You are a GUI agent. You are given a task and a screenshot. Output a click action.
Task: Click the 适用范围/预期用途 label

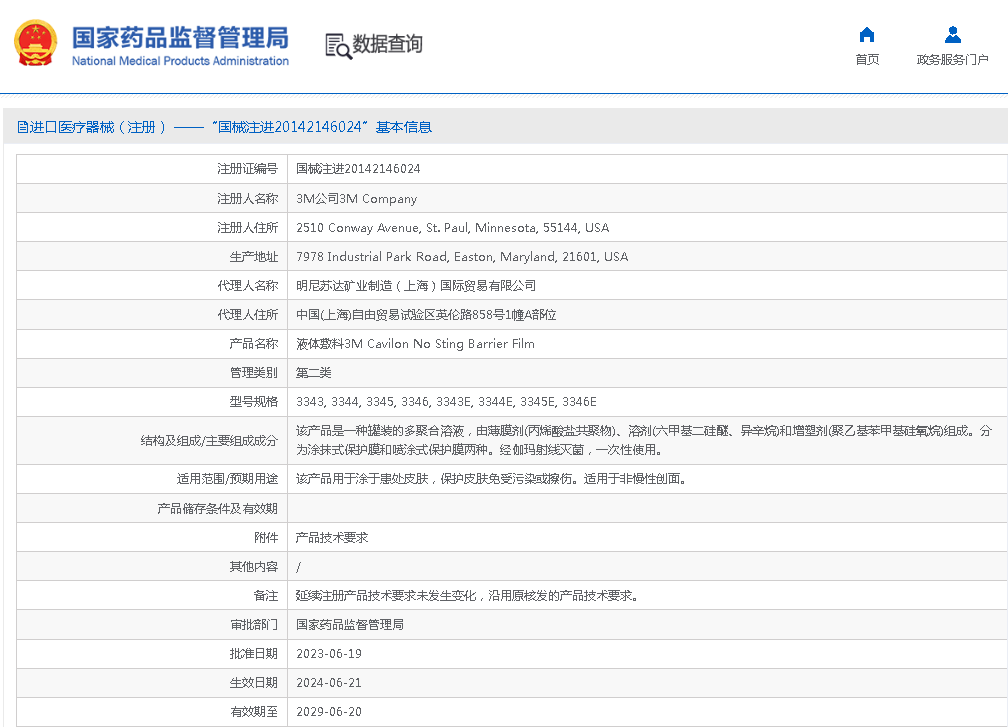pyautogui.click(x=228, y=479)
